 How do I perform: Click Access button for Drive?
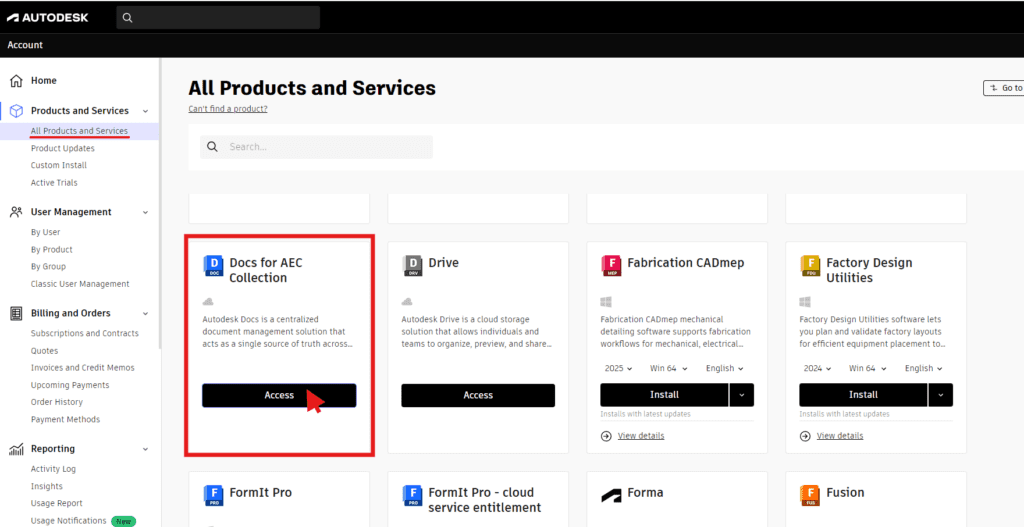478,396
